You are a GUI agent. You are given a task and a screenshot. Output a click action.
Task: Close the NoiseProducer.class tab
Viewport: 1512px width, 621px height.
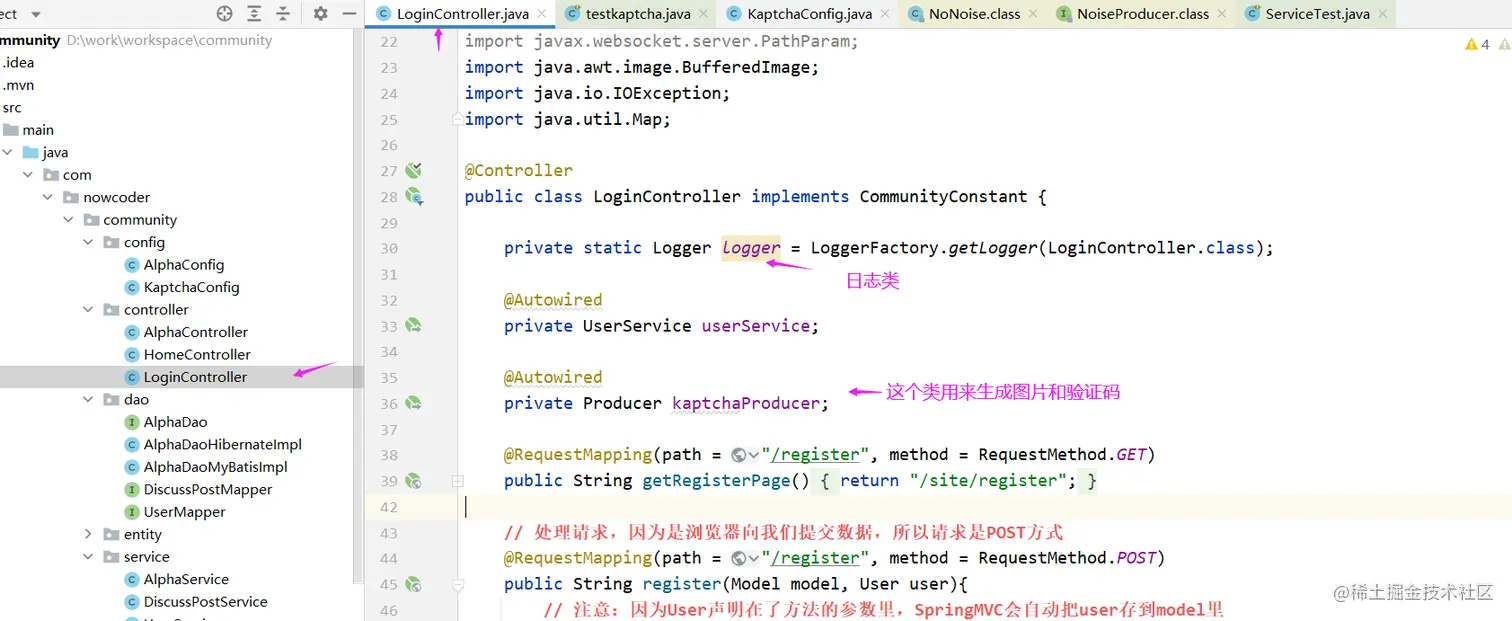[x=1221, y=14]
